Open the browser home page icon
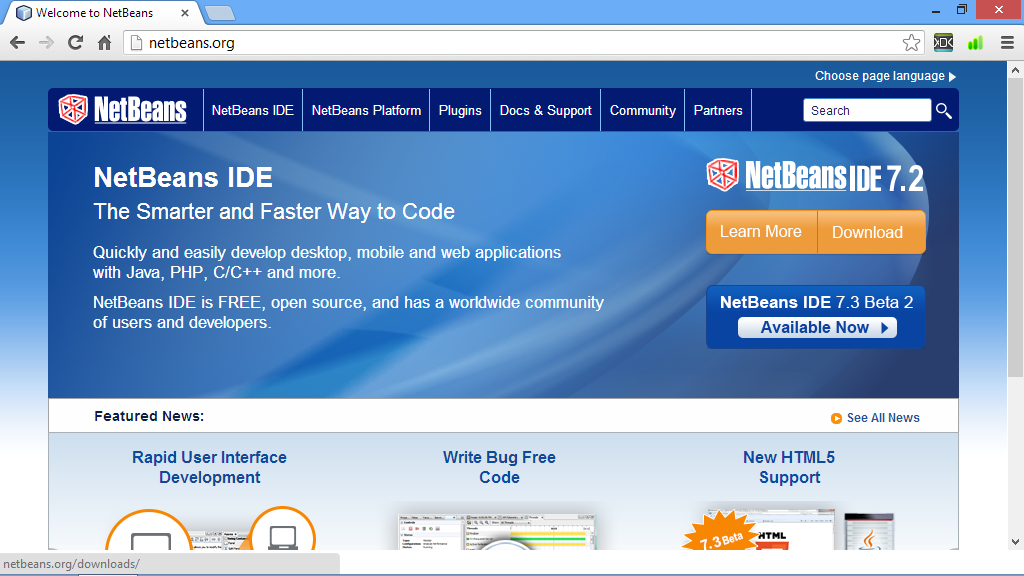 104,43
